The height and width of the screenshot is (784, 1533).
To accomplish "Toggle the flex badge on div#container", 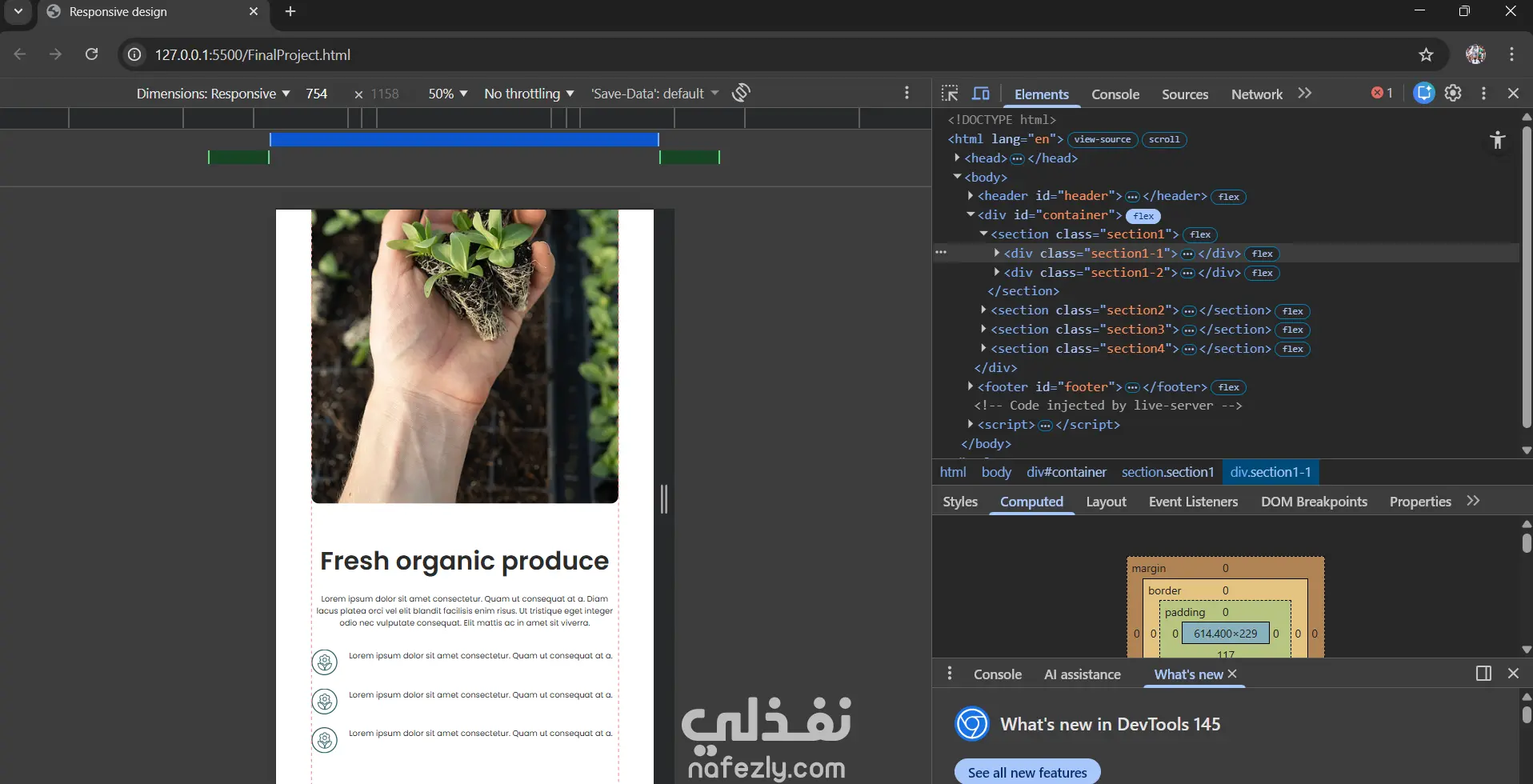I will click(x=1143, y=216).
